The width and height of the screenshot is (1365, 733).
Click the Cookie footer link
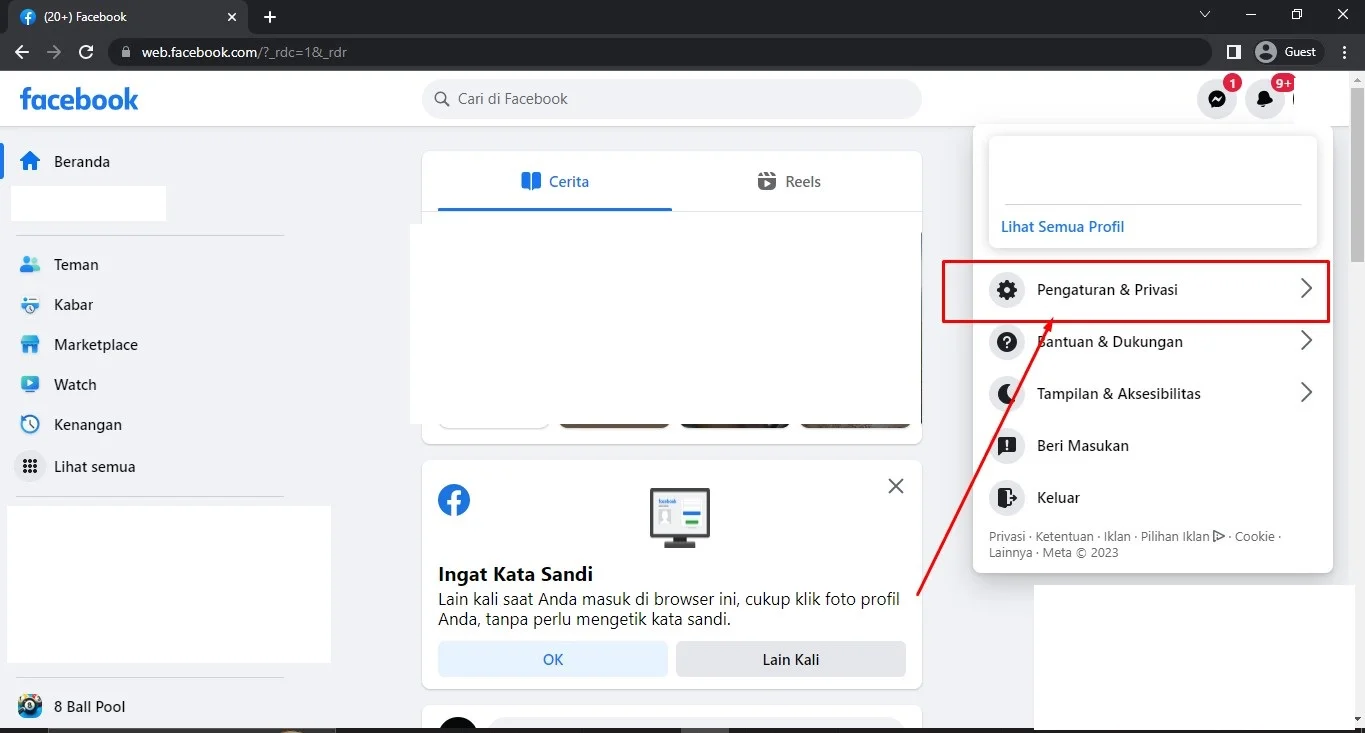point(1255,537)
